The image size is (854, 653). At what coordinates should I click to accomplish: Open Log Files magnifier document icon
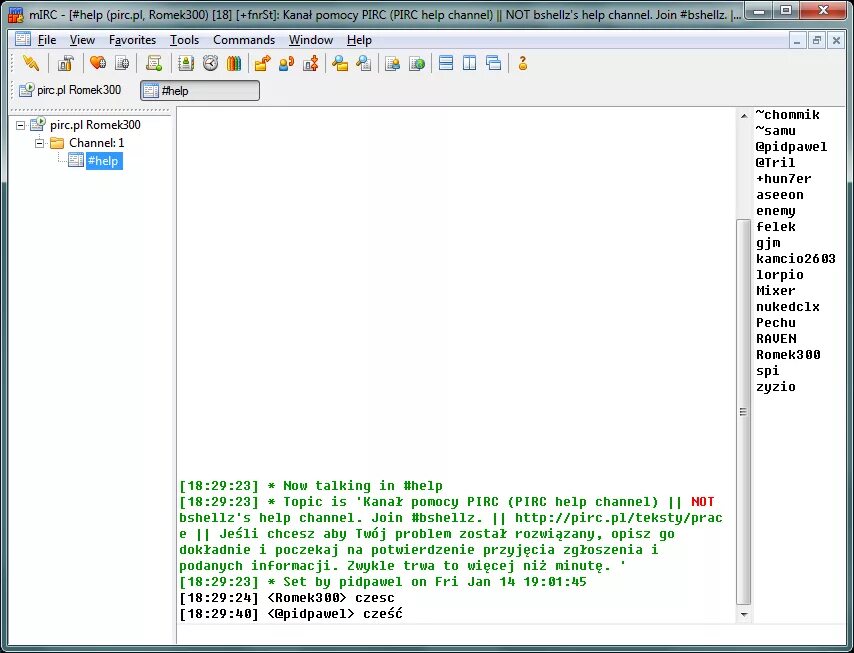364,64
